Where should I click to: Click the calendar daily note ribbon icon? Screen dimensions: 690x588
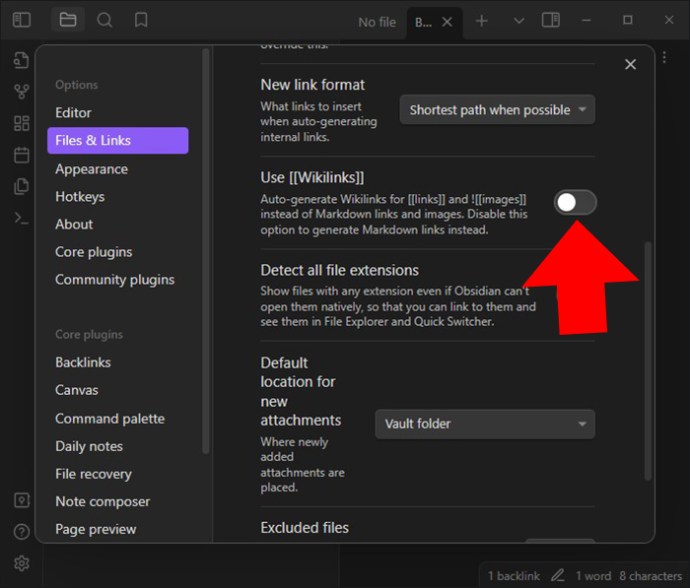coord(22,155)
